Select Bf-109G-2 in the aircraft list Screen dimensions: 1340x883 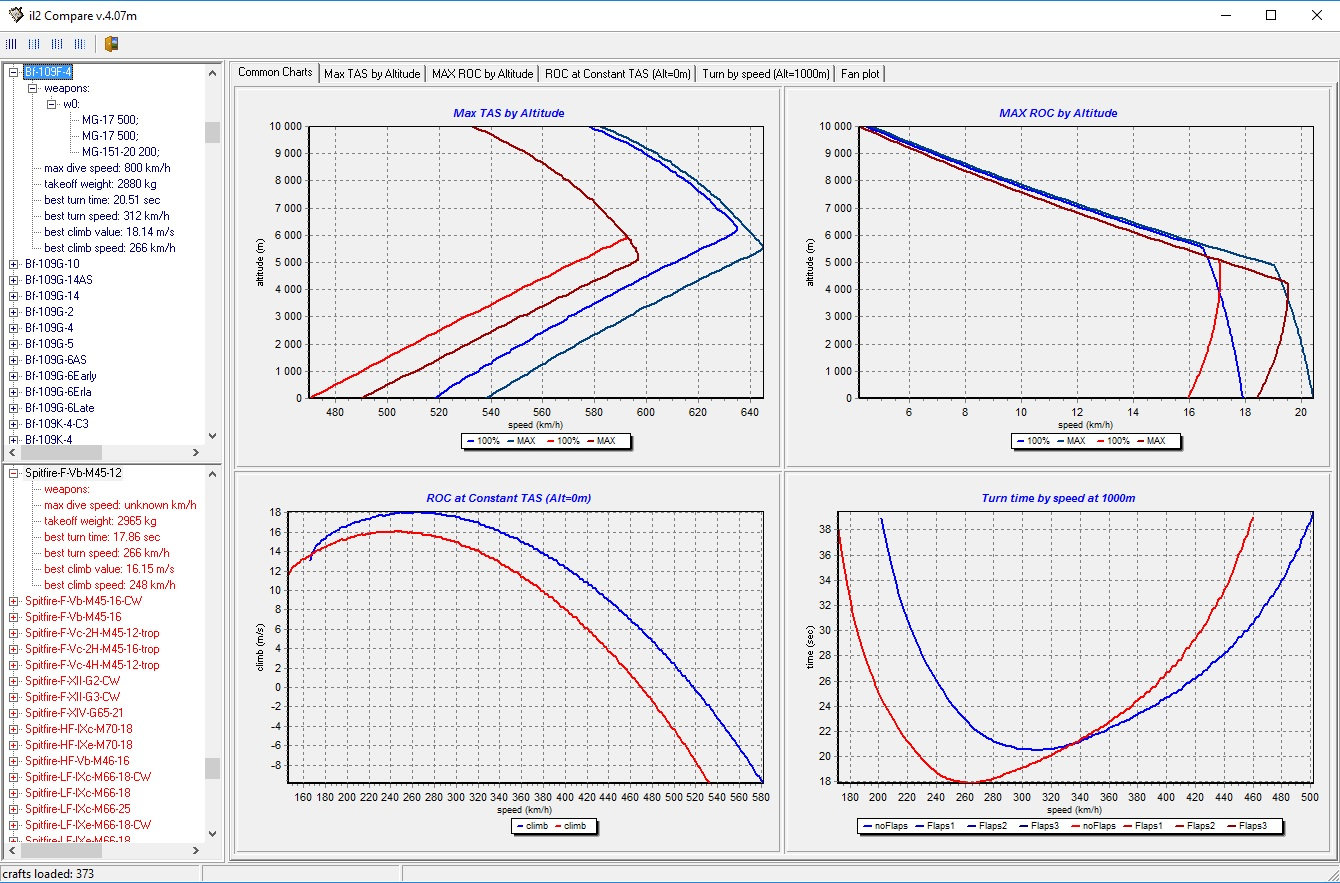49,312
